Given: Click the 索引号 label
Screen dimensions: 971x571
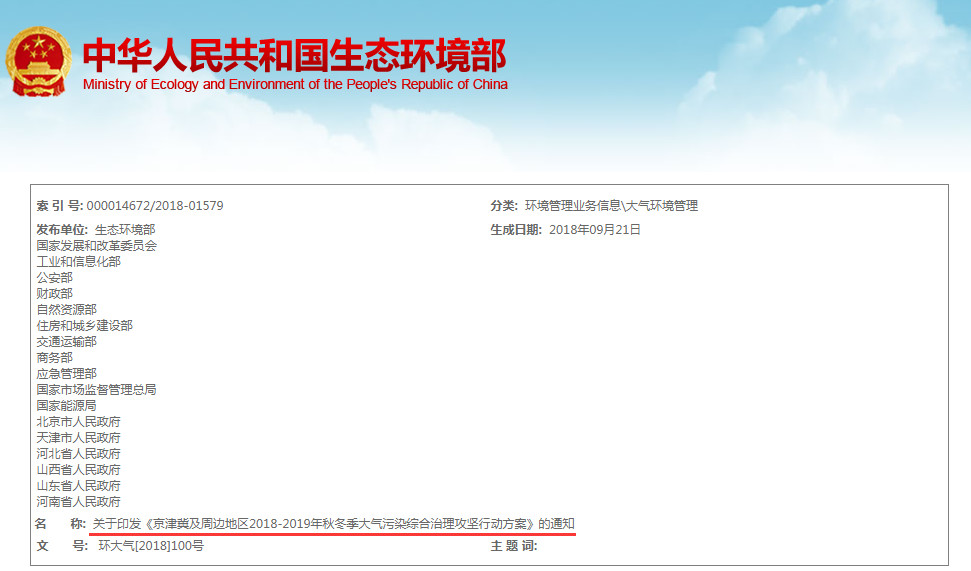Looking at the screenshot, I should [x=59, y=206].
